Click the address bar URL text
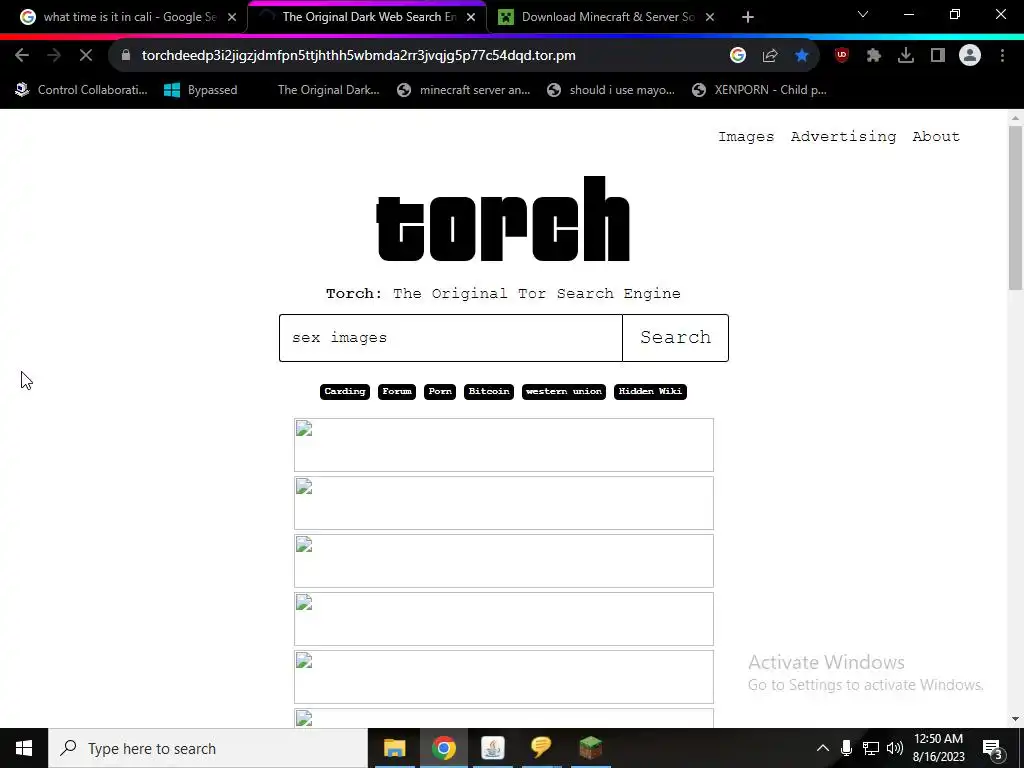This screenshot has width=1024, height=768. [359, 56]
